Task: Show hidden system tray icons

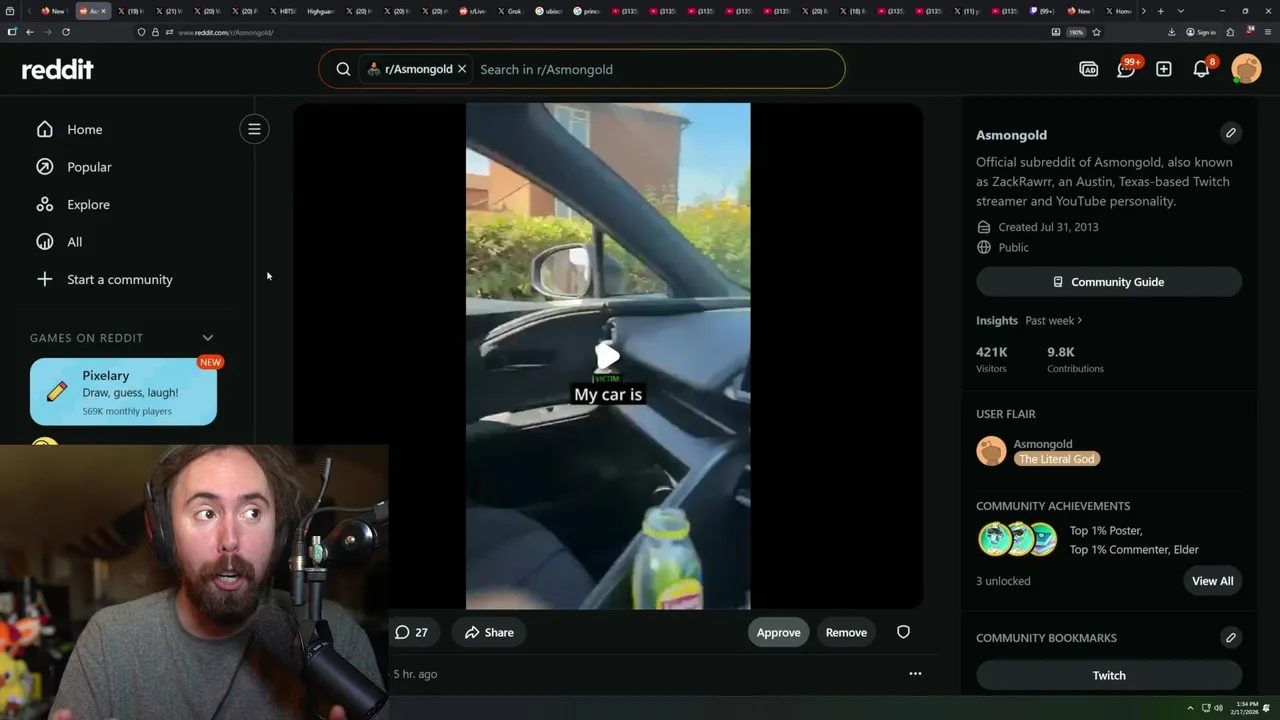Action: tap(1190, 708)
